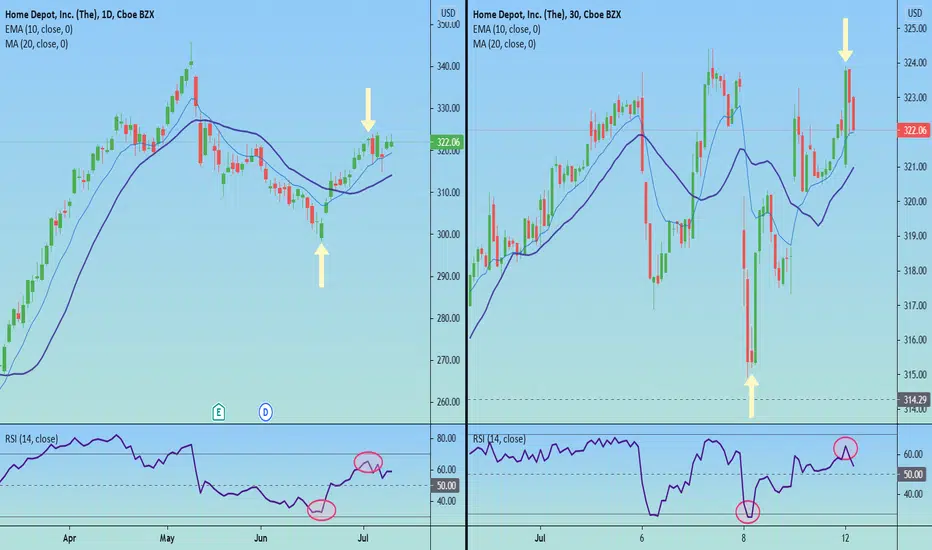This screenshot has height=550, width=932.
Task: Select the Home Depot 1D chart title
Action: click(x=80, y=14)
